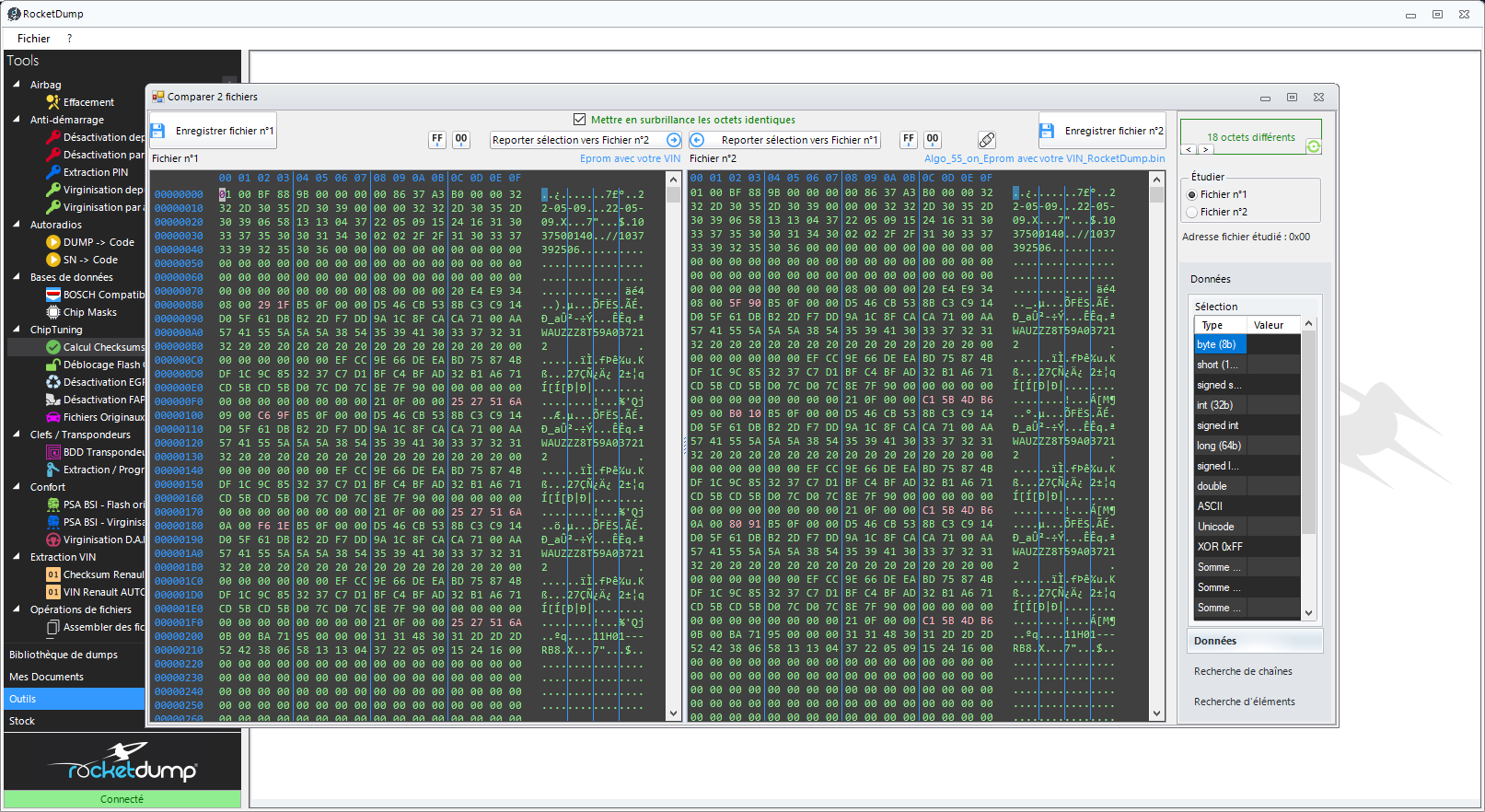Collapse Clefs / Transpondeurs group

pyautogui.click(x=17, y=434)
